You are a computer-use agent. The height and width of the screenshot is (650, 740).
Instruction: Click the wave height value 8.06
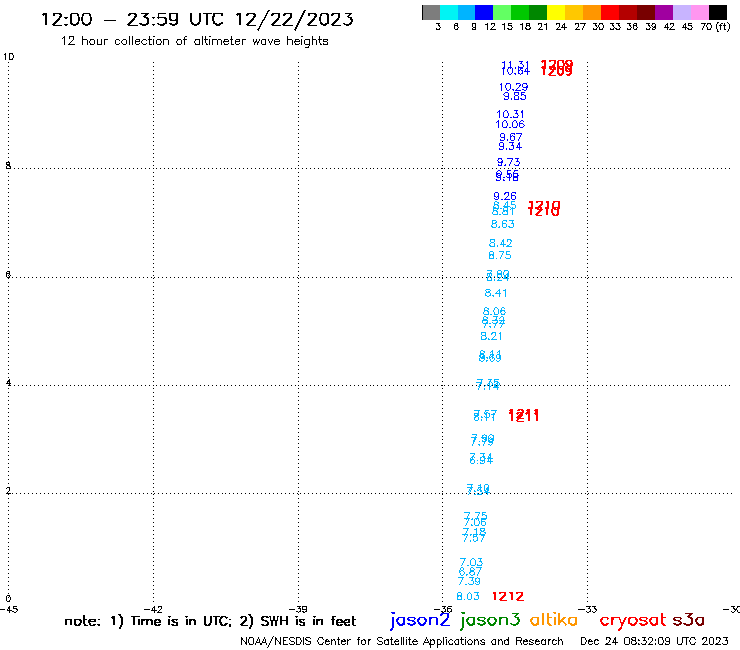click(494, 312)
